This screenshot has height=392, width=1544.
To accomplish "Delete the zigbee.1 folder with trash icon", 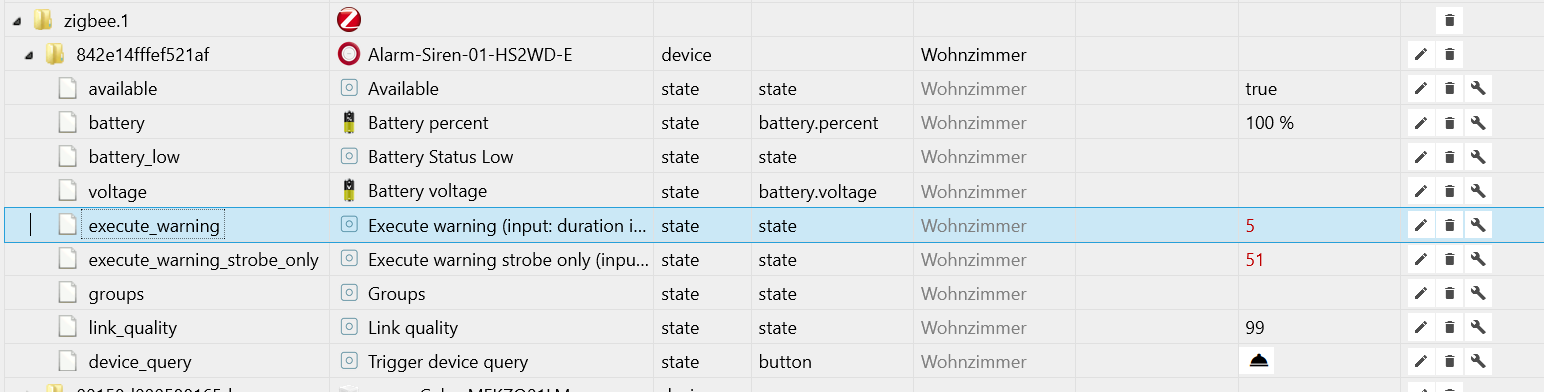I will tap(1450, 20).
